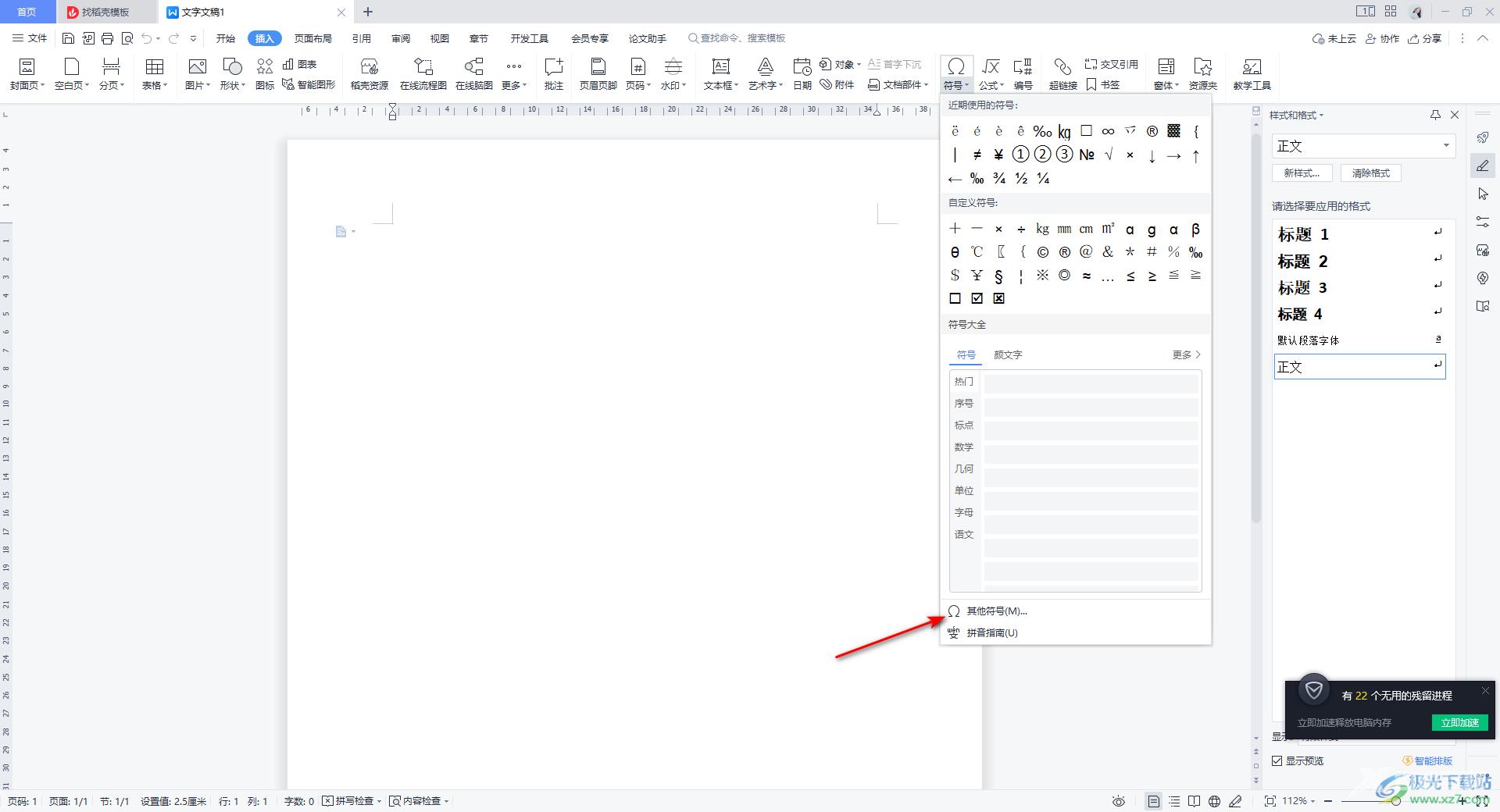Screen dimensions: 1500x812
Task: Expand the 水印 watermark dropdown
Action: (673, 85)
